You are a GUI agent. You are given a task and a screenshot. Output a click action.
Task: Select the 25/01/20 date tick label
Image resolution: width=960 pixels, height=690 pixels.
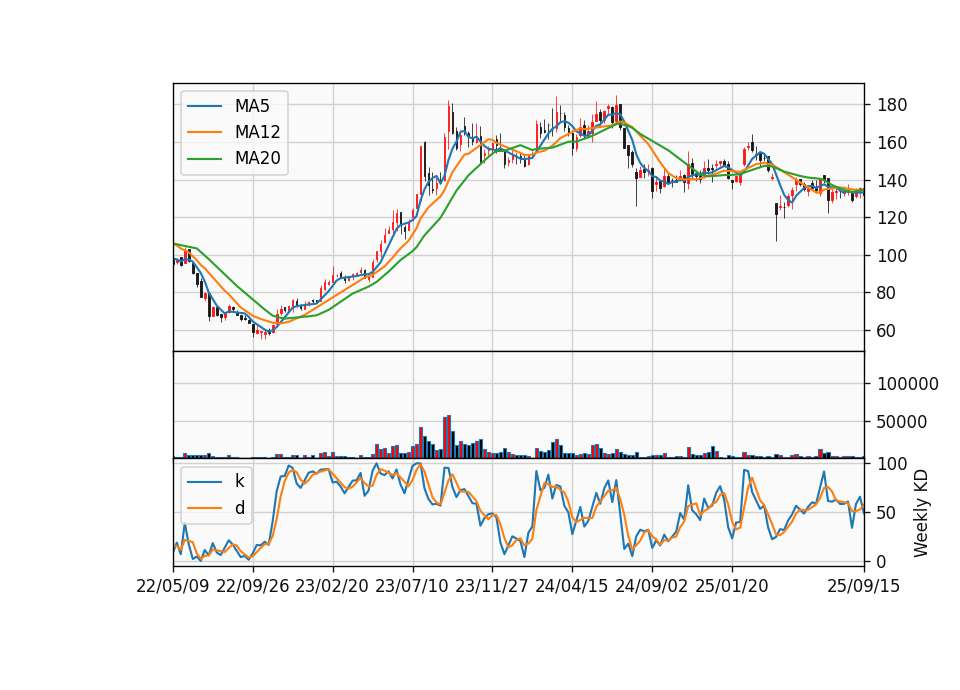pos(732,586)
